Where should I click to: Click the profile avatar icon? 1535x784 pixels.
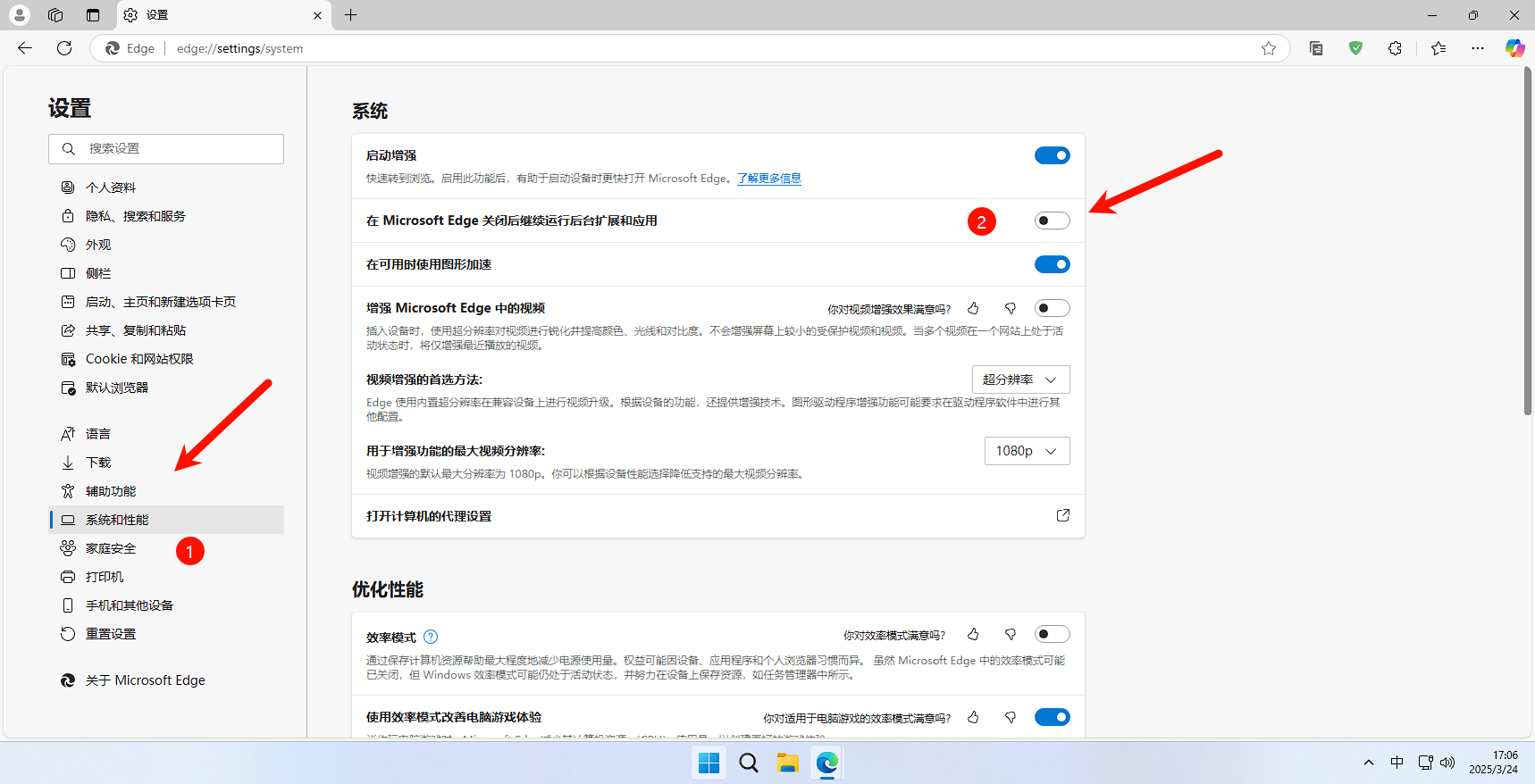20,15
